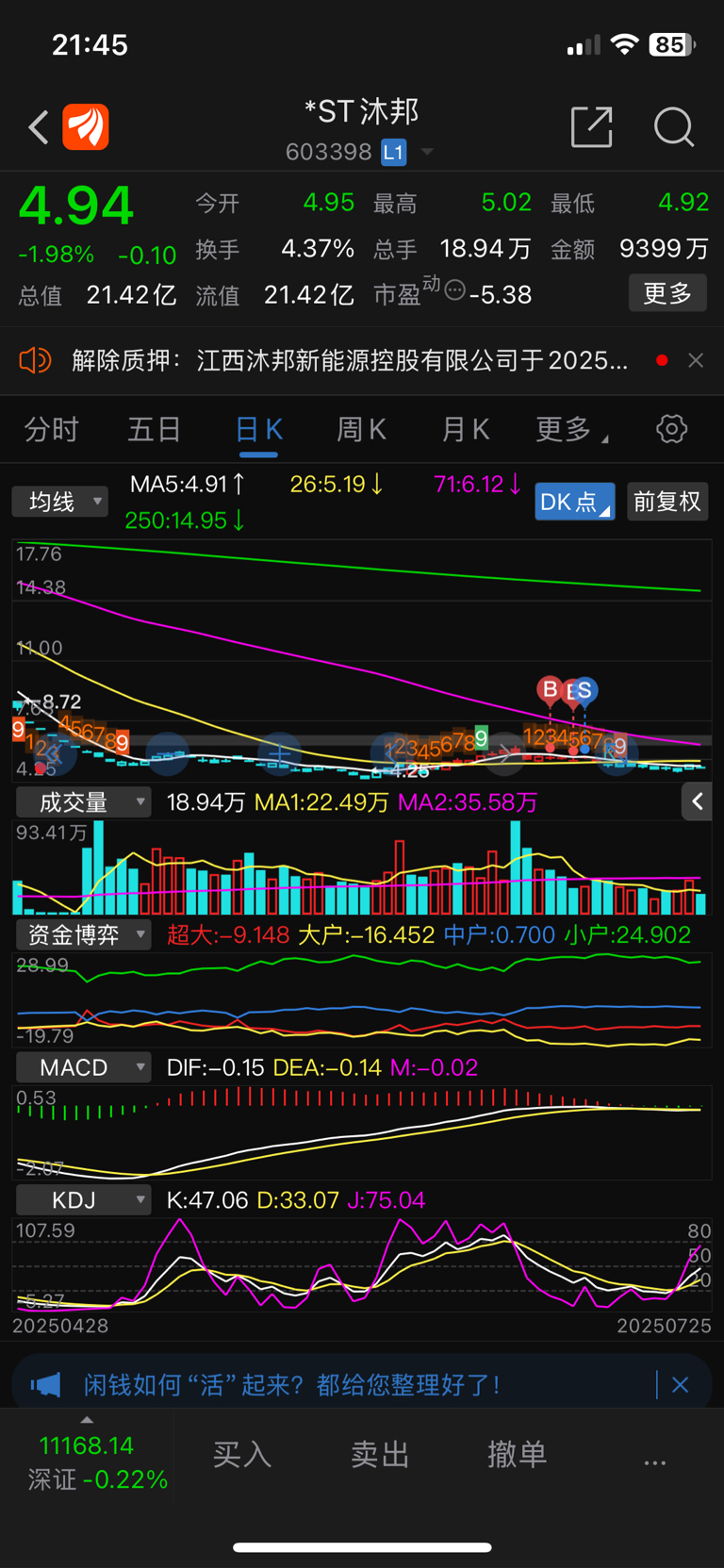Viewport: 724px width, 1568px height.
Task: Tap the blue S sell marker
Action: tap(584, 691)
